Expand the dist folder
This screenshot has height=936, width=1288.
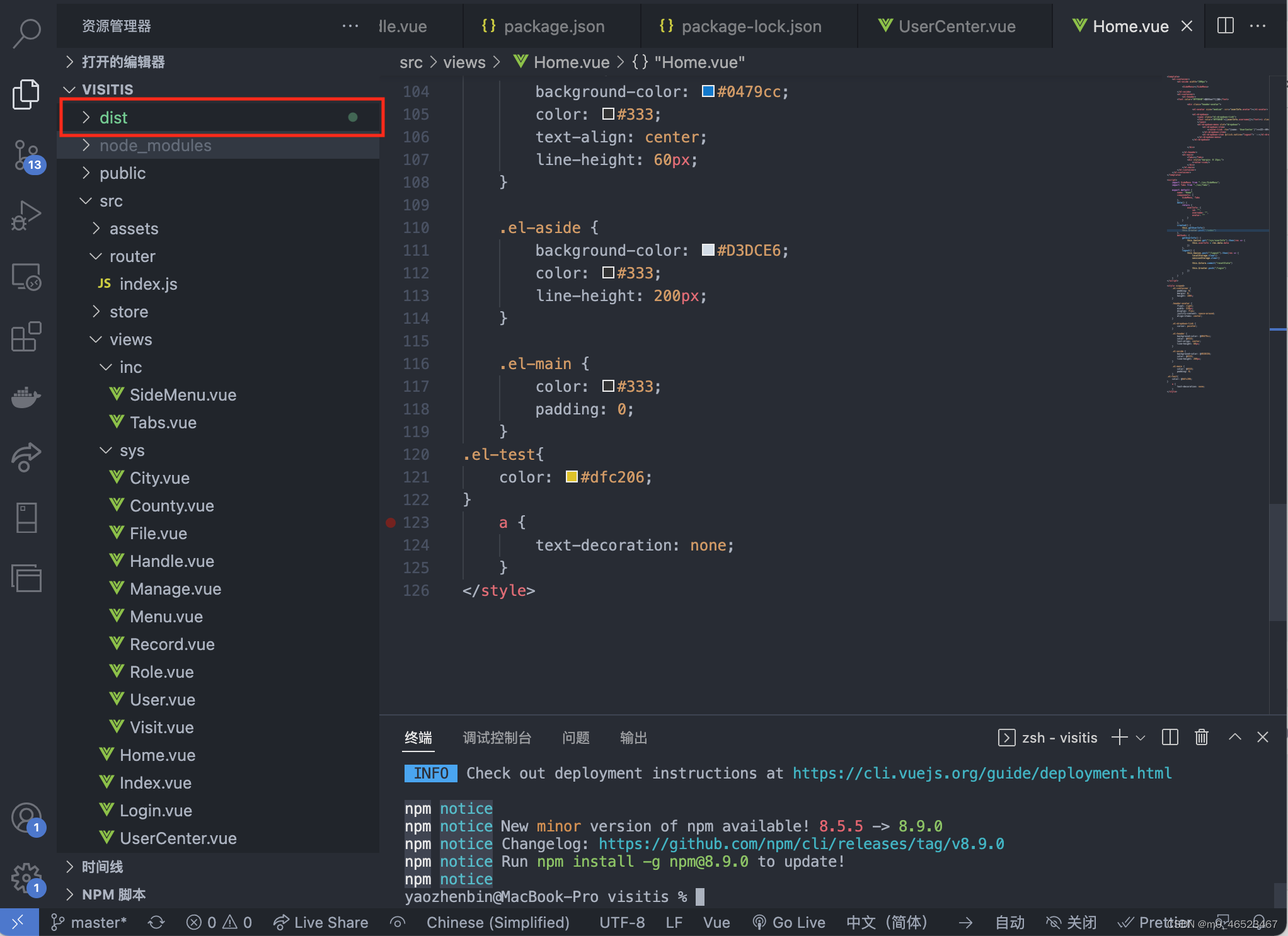click(x=113, y=118)
